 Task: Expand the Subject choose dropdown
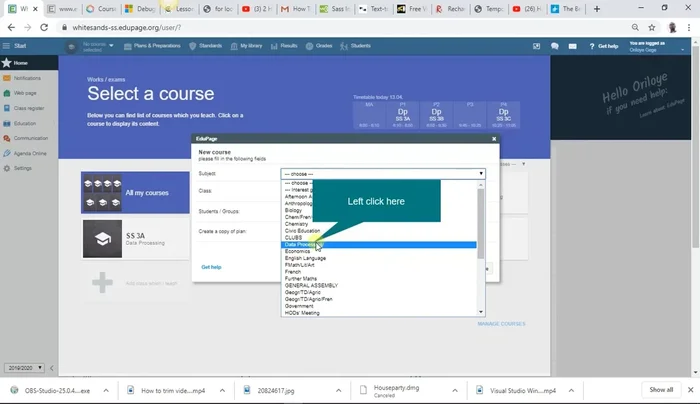tap(382, 173)
